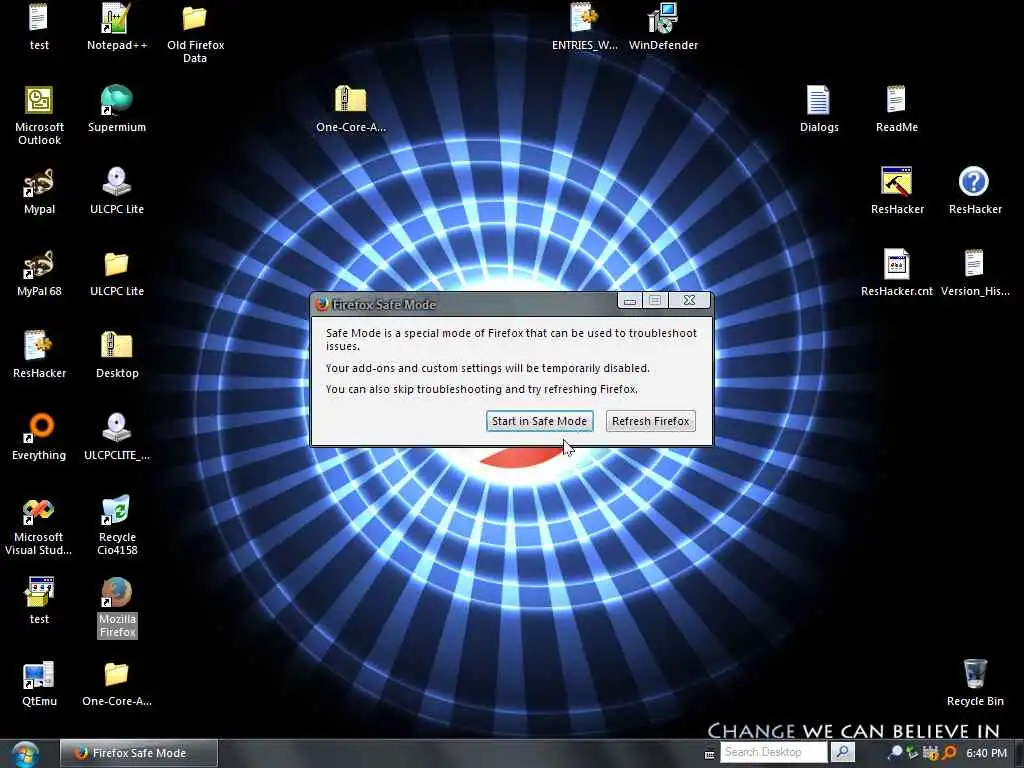Select the QtEmu desktop shortcut
The height and width of the screenshot is (768, 1024).
39,684
